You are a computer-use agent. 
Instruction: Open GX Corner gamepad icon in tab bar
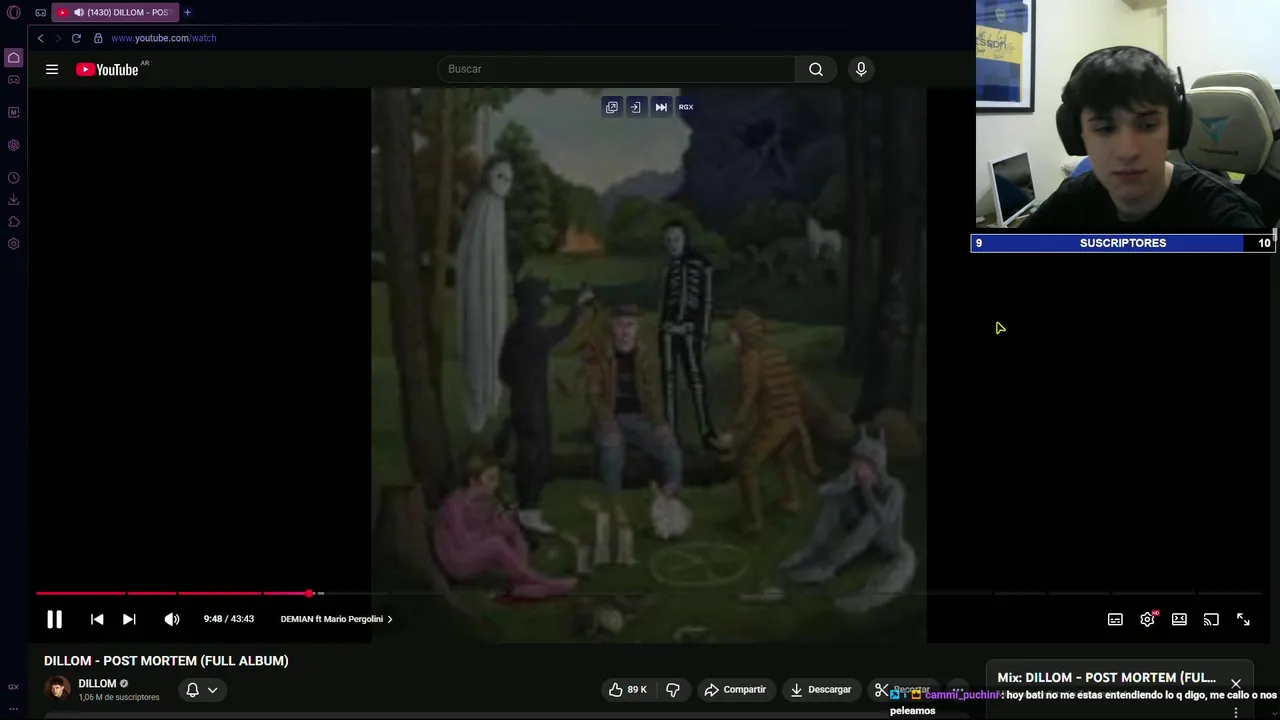(x=40, y=13)
